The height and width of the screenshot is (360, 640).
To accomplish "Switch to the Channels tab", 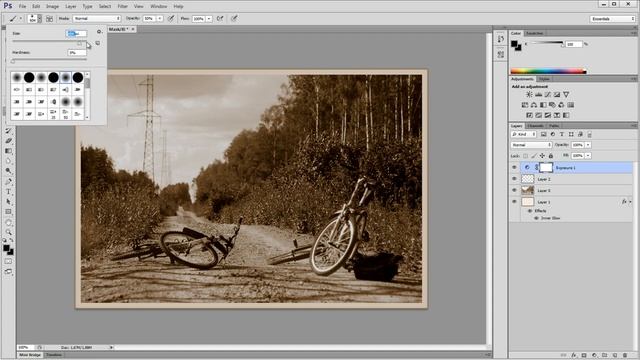I will point(536,126).
